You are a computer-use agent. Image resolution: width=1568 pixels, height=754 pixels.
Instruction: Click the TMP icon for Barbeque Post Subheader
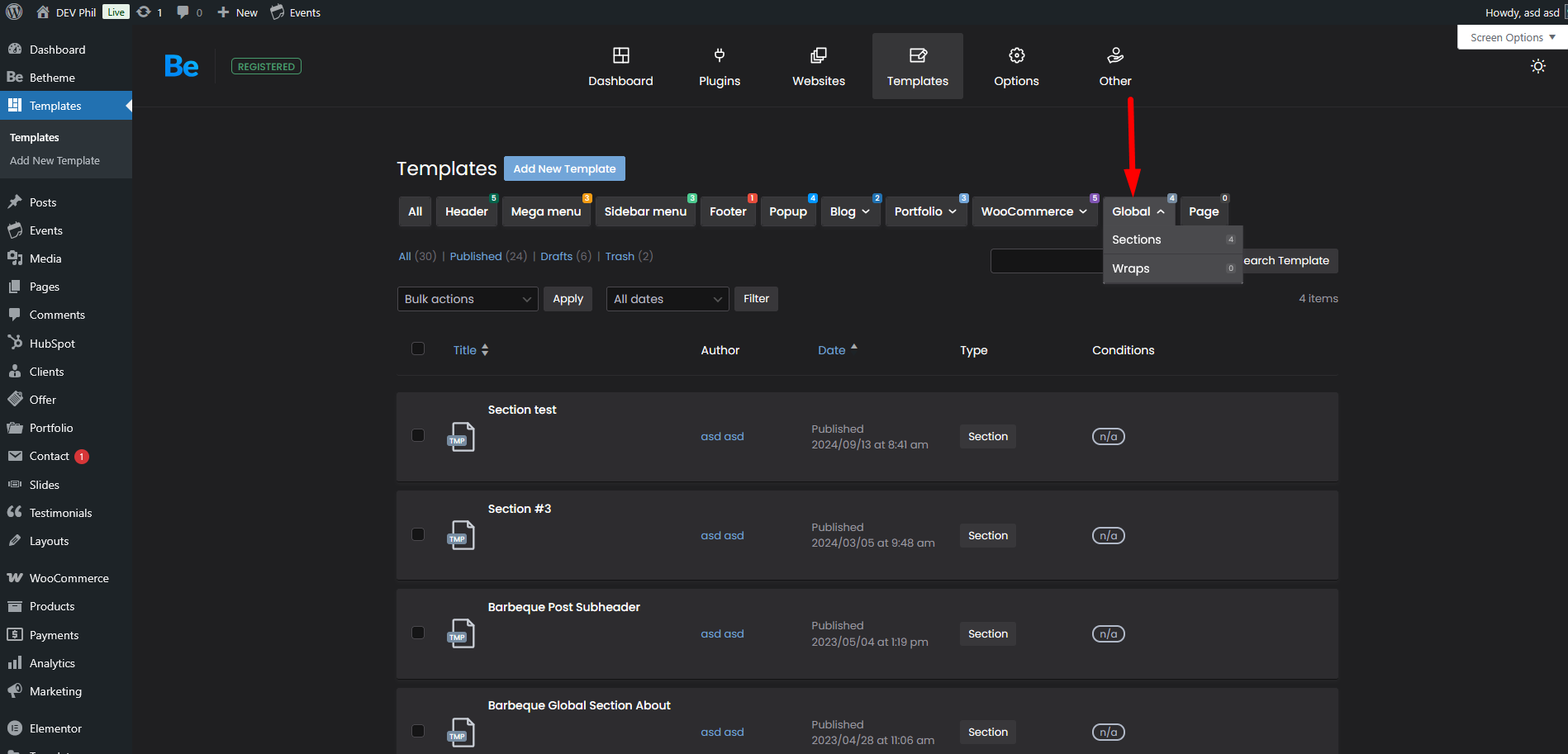461,633
